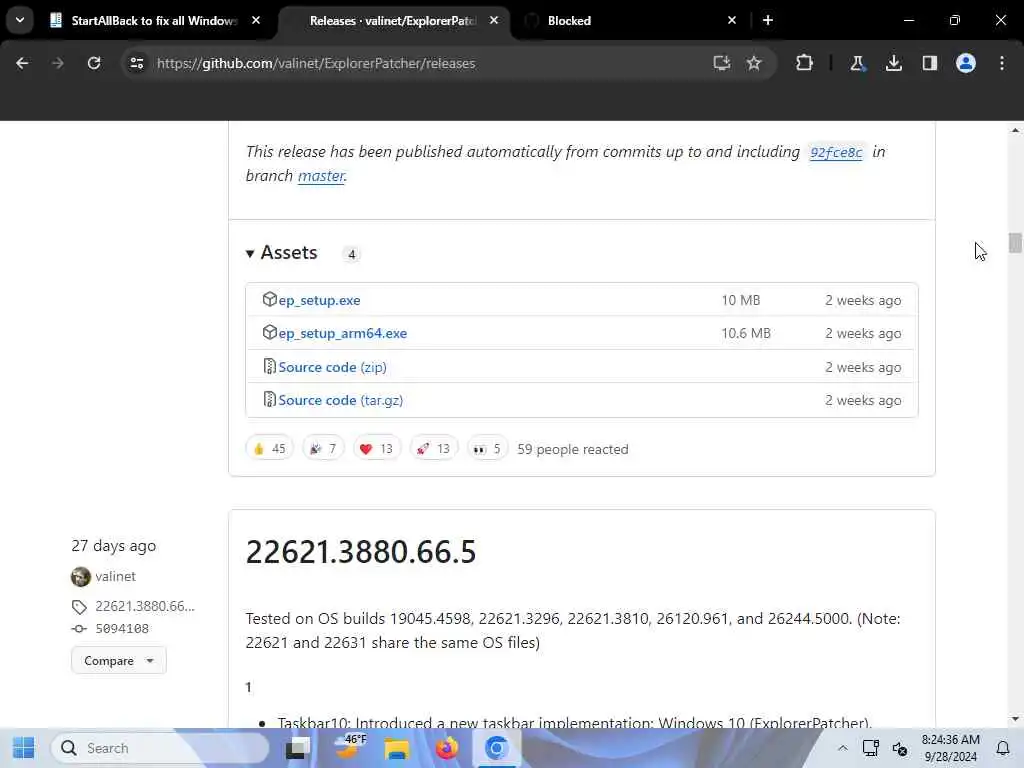Open commit 5094108 link
The width and height of the screenshot is (1024, 768).
point(122,628)
